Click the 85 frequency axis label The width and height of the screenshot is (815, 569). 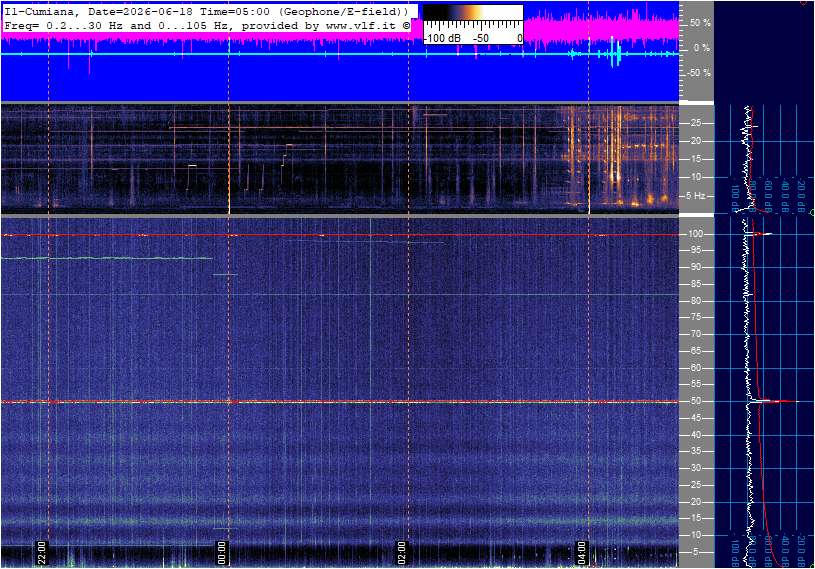695,284
